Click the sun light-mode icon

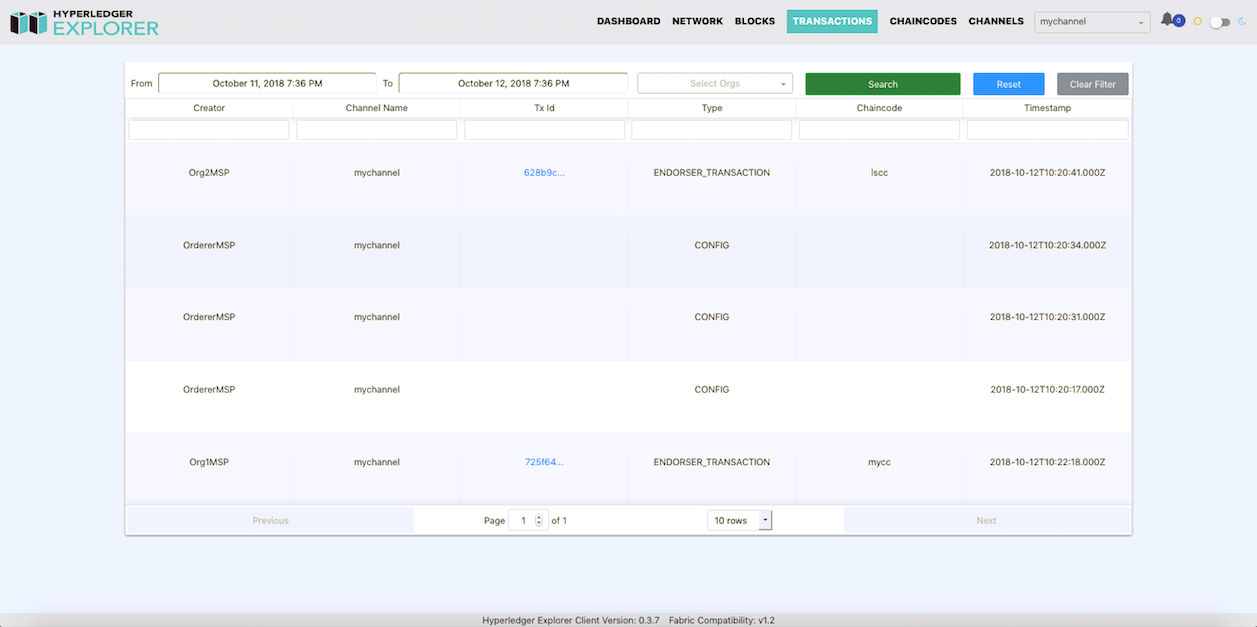[1197, 21]
